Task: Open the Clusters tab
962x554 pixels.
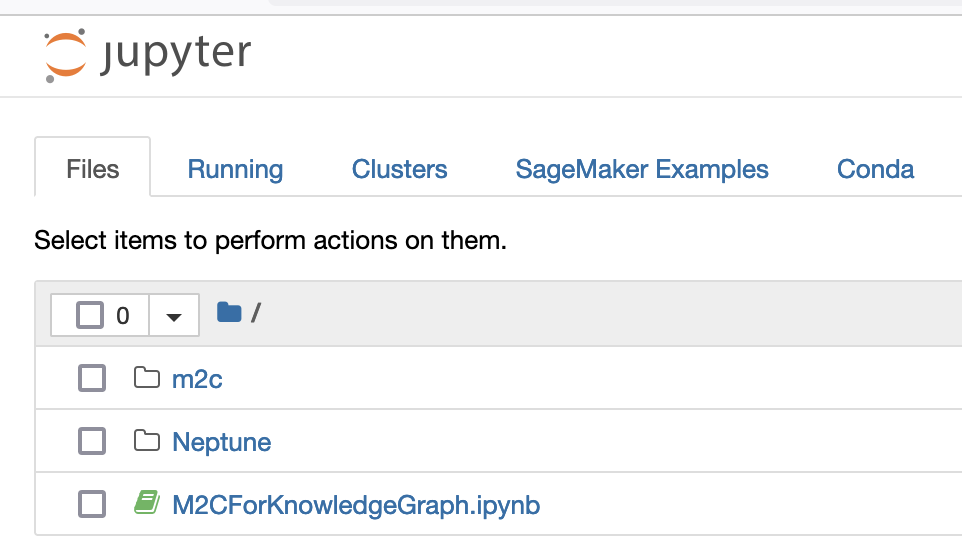Action: click(399, 169)
